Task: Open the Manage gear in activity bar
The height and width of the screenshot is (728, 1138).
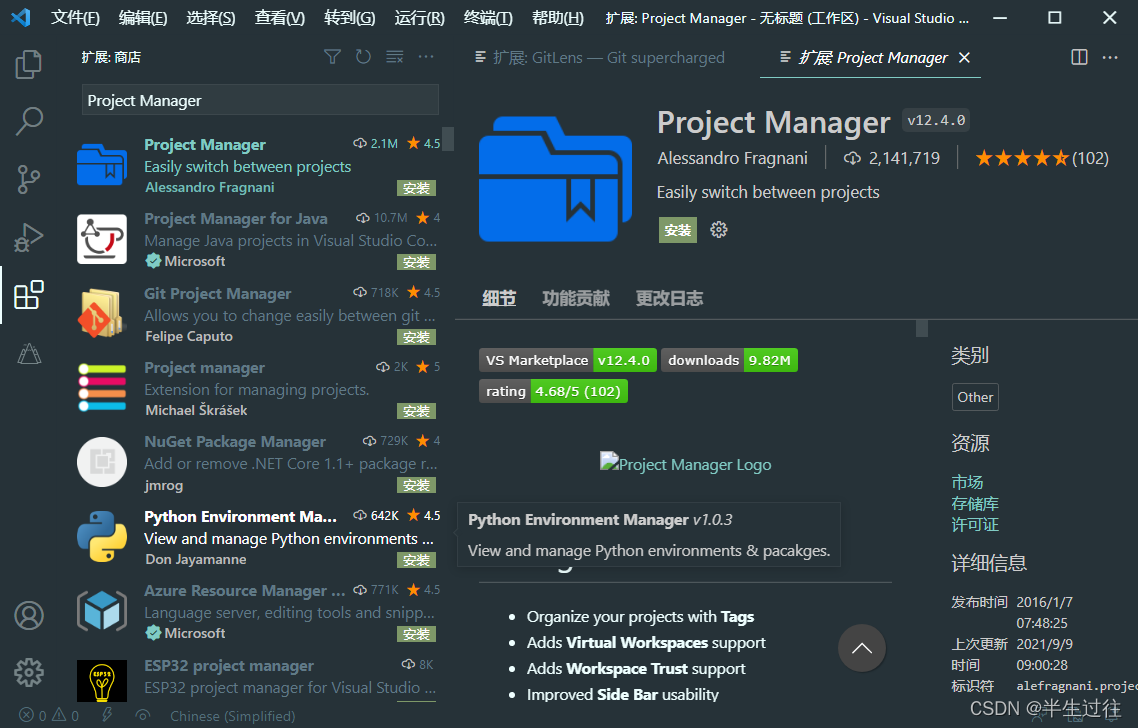Action: point(28,673)
